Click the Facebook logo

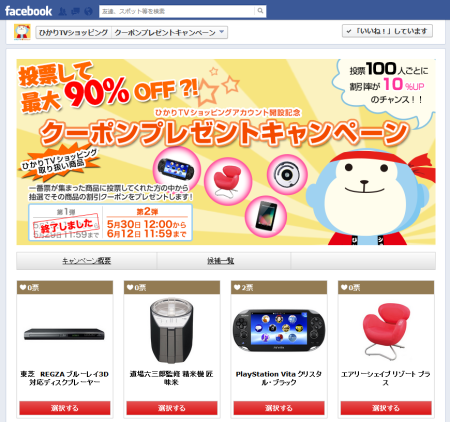coord(28,11)
